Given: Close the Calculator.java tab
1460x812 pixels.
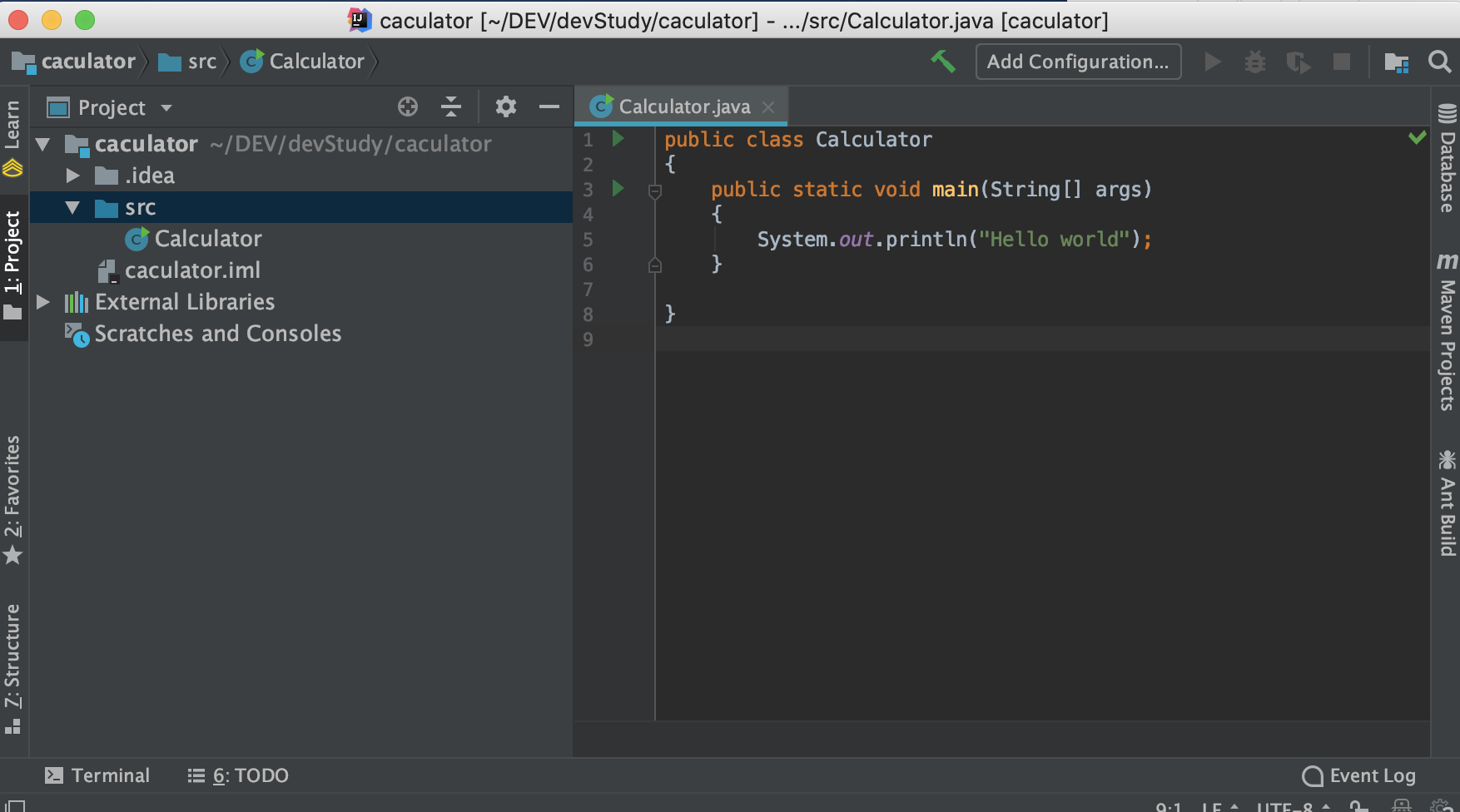Looking at the screenshot, I should pos(768,107).
